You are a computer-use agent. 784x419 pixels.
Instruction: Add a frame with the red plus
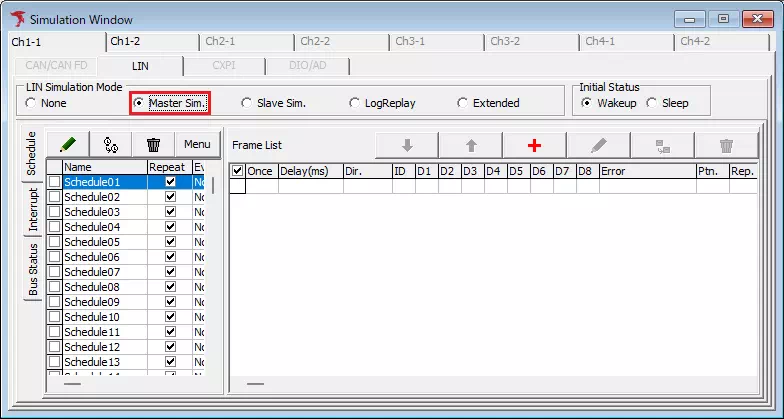[x=534, y=145]
